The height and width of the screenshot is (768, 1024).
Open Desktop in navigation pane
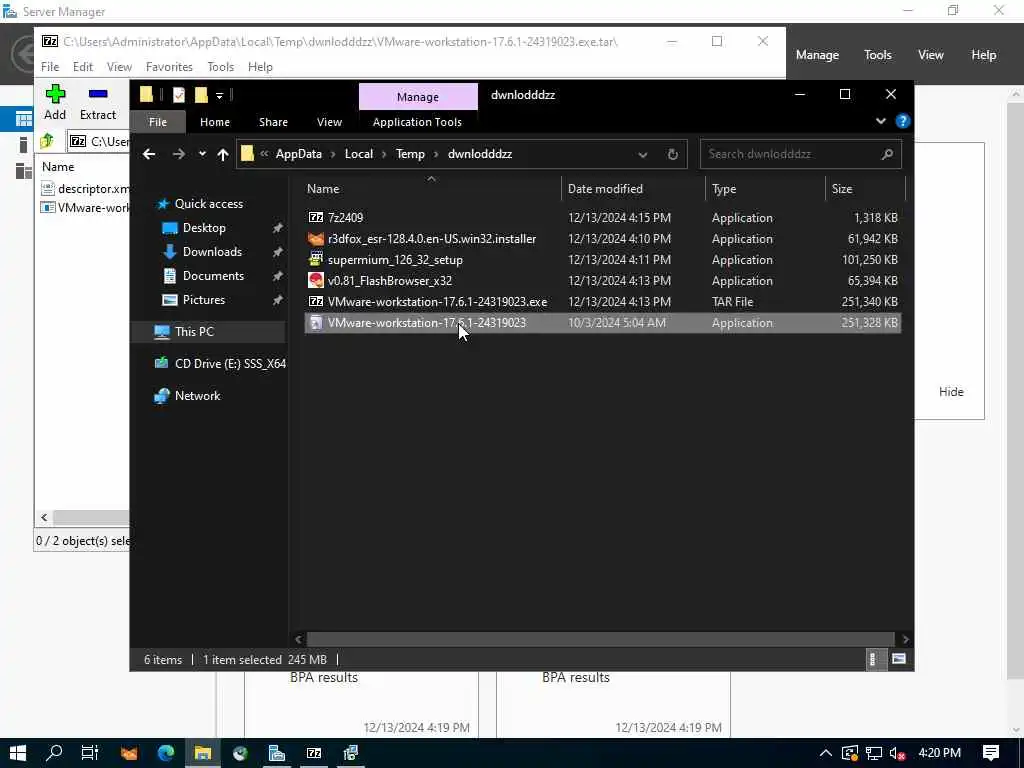tap(204, 228)
